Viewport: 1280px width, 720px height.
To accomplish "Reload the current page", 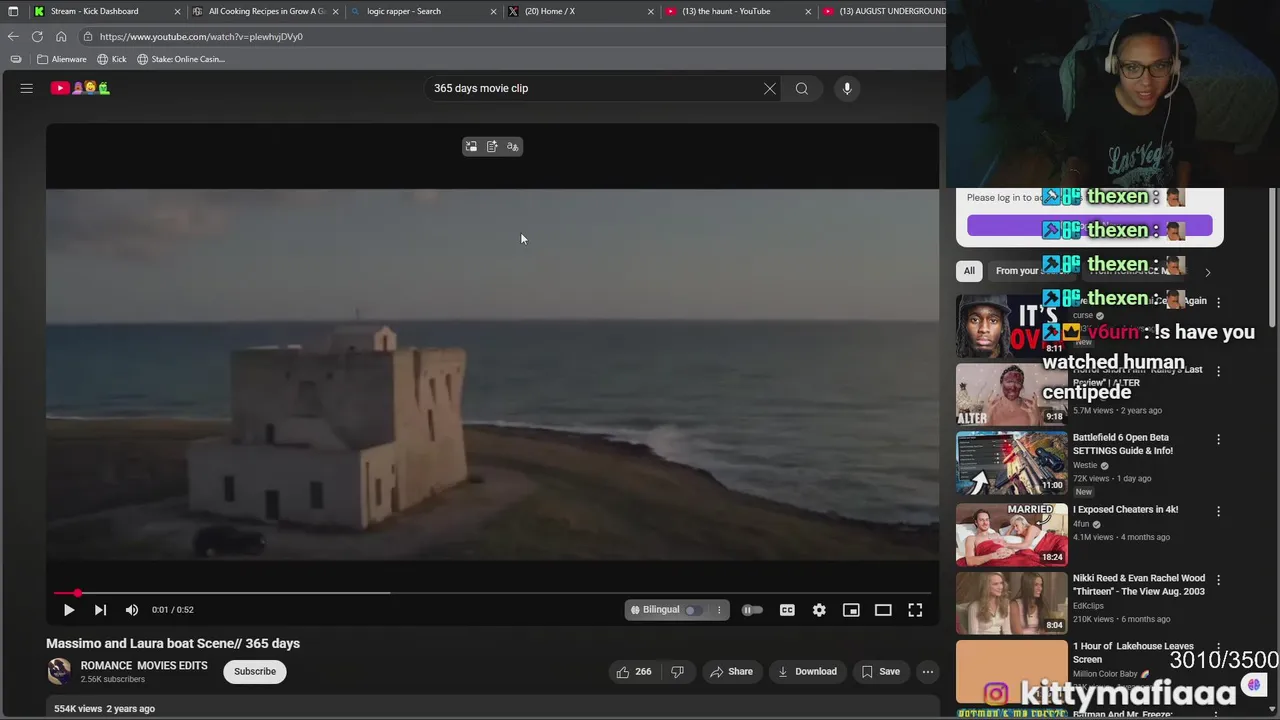I will click(37, 37).
